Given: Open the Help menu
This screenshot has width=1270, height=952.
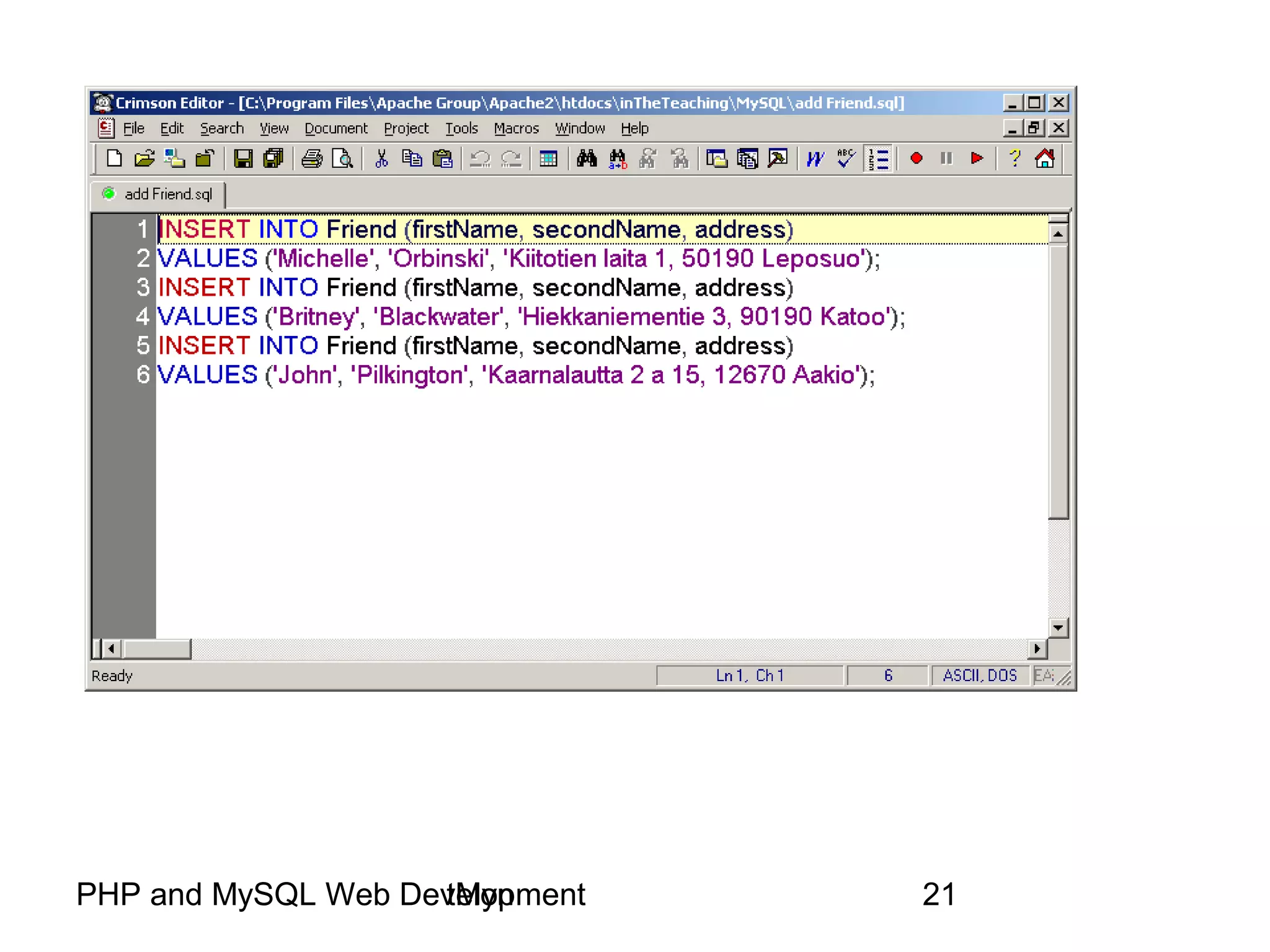Looking at the screenshot, I should click(x=634, y=128).
